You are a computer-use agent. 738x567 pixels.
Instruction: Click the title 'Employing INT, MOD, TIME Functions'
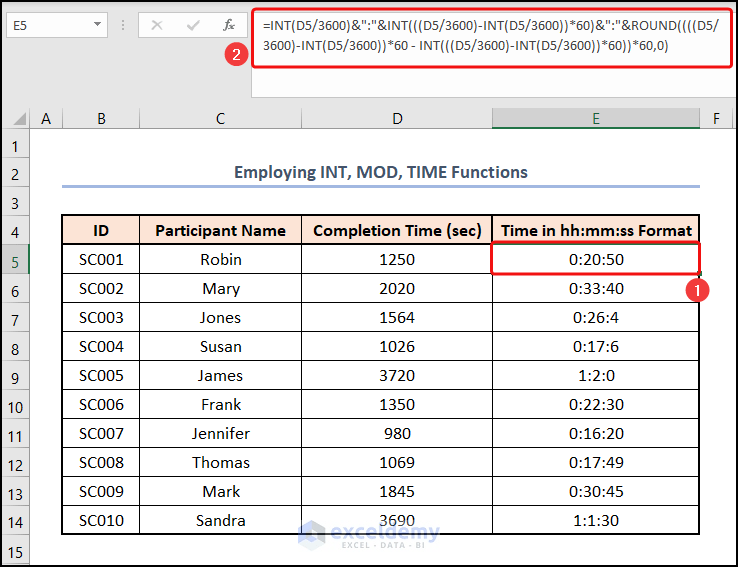[381, 172]
